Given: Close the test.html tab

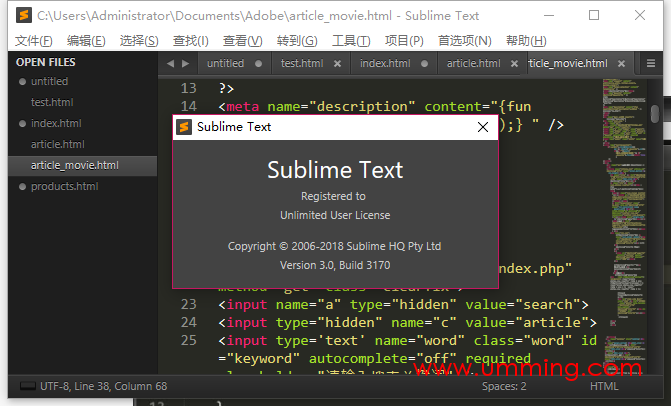Looking at the screenshot, I should tap(337, 64).
